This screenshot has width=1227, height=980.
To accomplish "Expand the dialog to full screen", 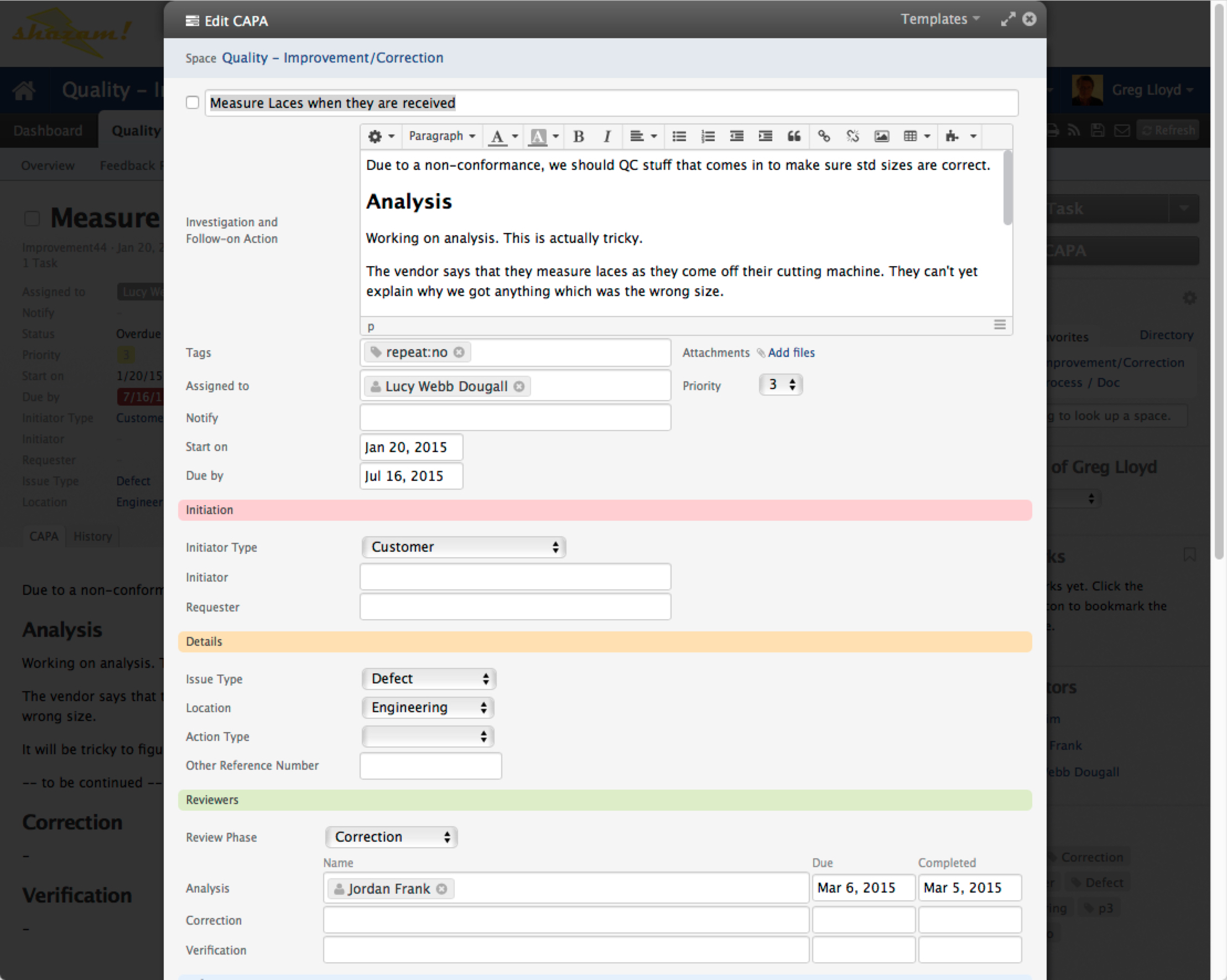I will 1007,19.
